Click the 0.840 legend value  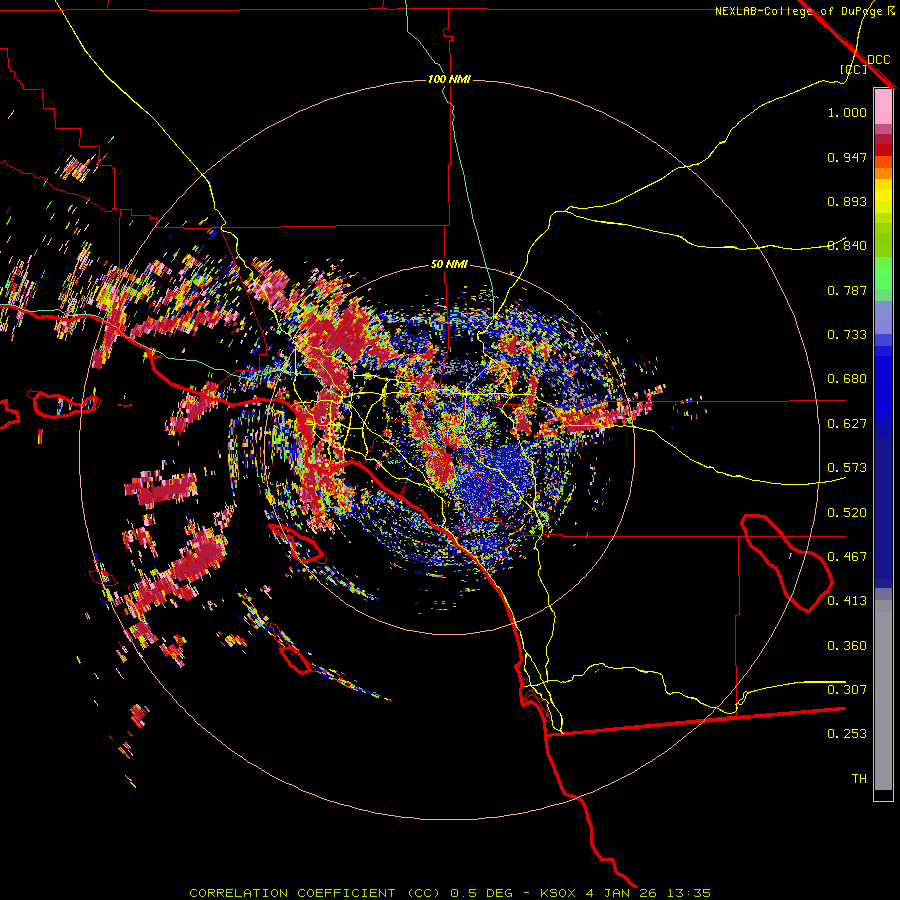(x=847, y=246)
